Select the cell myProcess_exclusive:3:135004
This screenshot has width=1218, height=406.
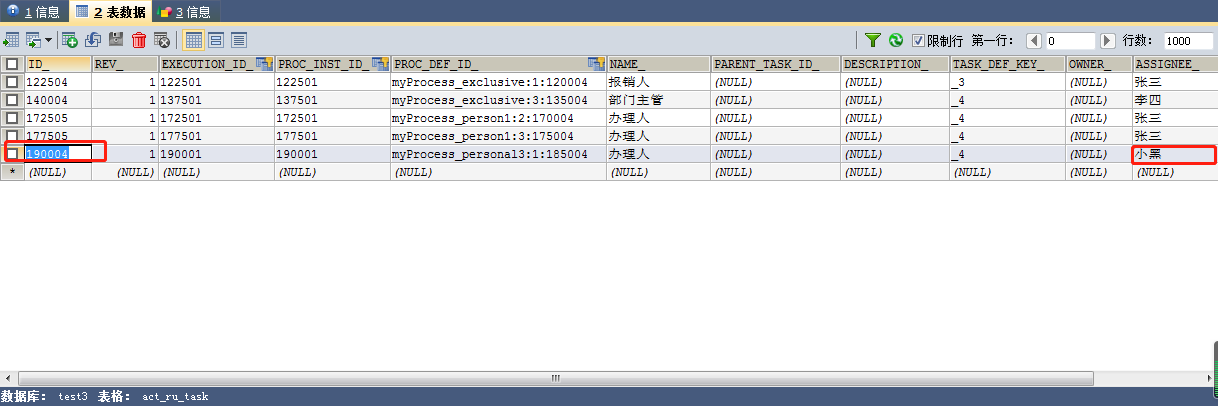(x=498, y=100)
